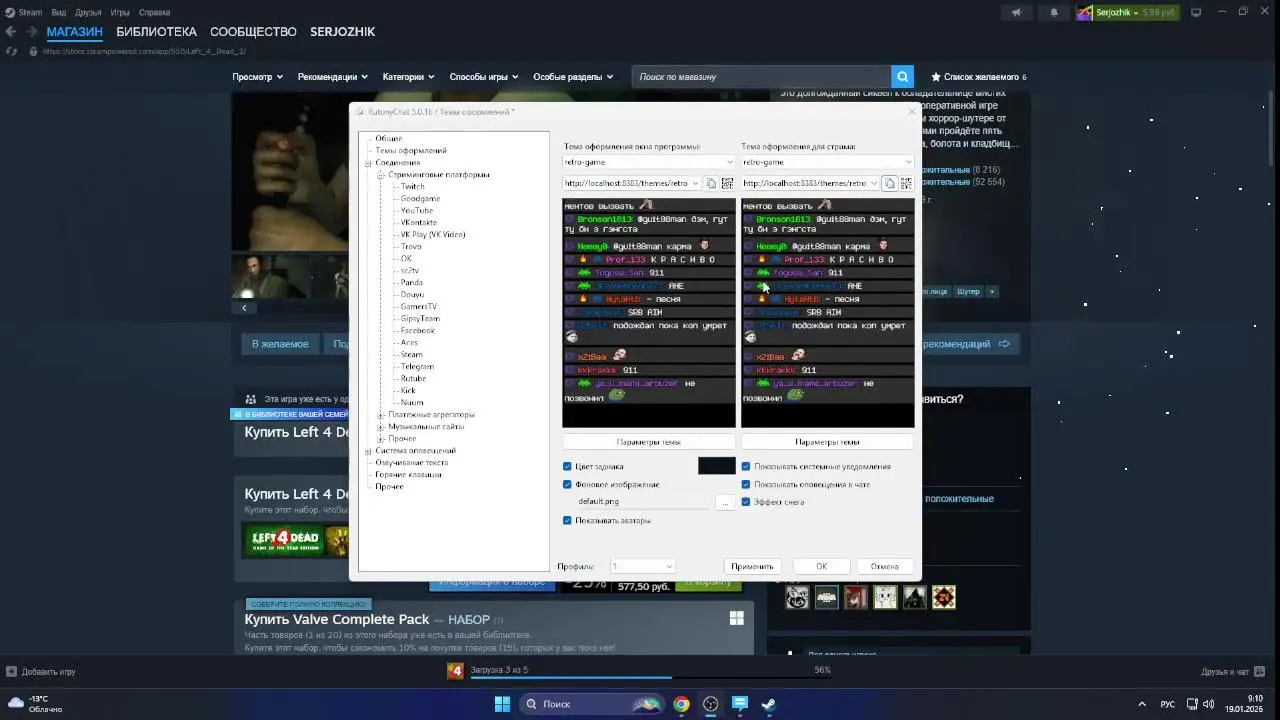Open the right Параметры темы button

click(827, 442)
